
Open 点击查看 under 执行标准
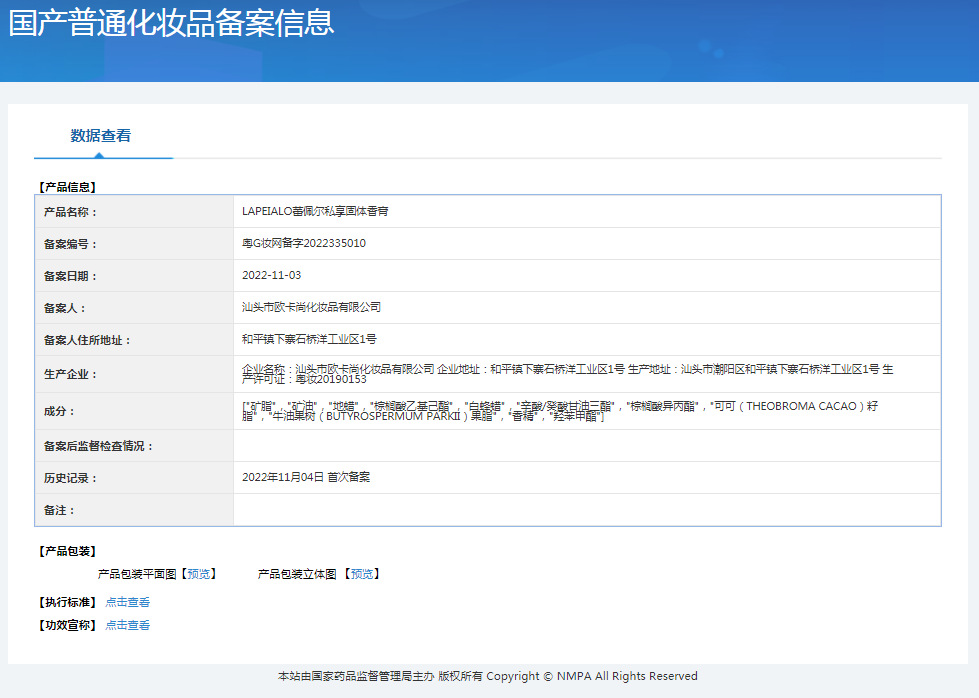coord(127,601)
